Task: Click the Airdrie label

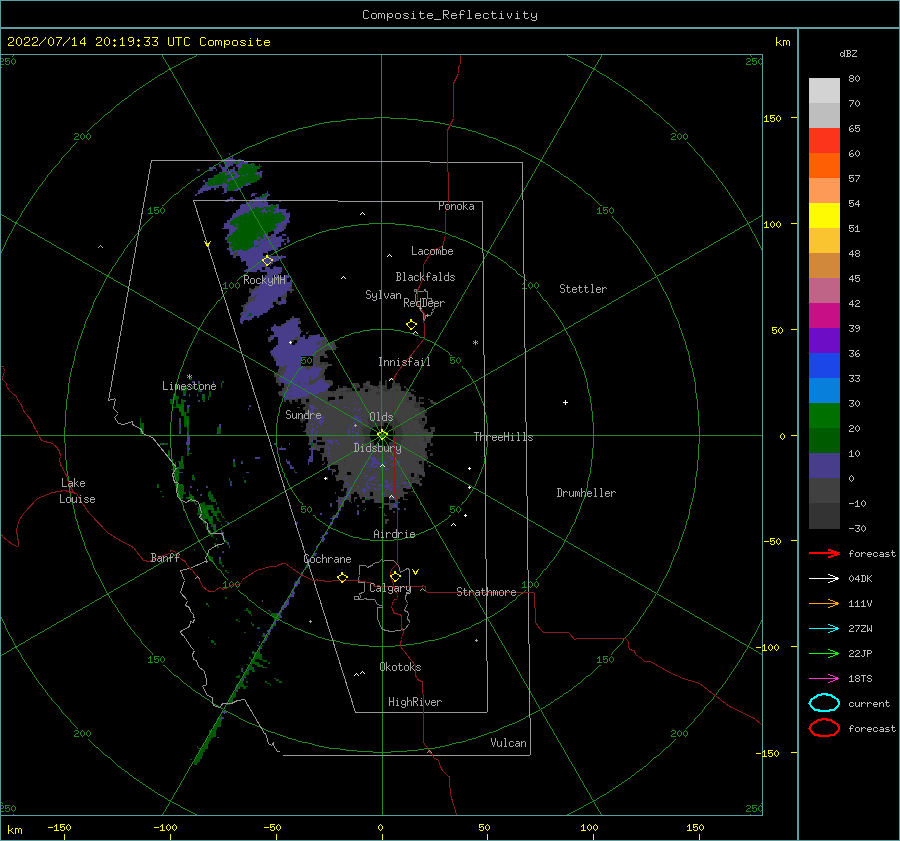Action: pos(394,534)
